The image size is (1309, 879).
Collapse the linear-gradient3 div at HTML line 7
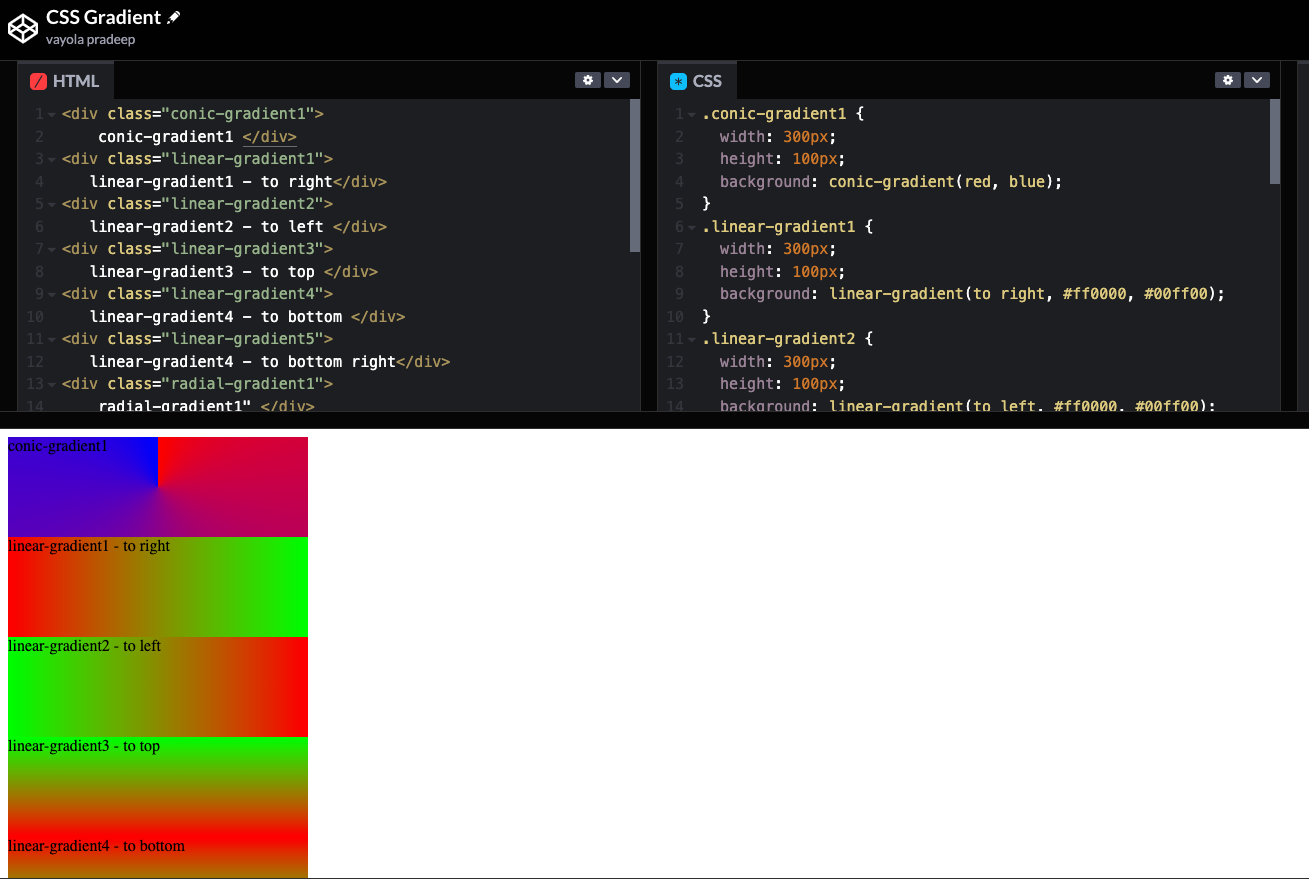pos(51,250)
